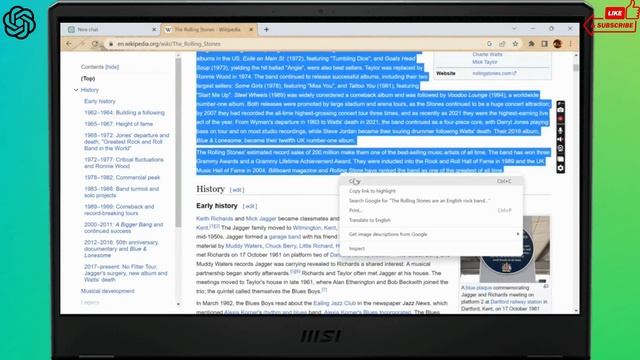Screen dimensions: 640x360
Task: Bookmark this page with the star icon
Action: tap(516, 44)
